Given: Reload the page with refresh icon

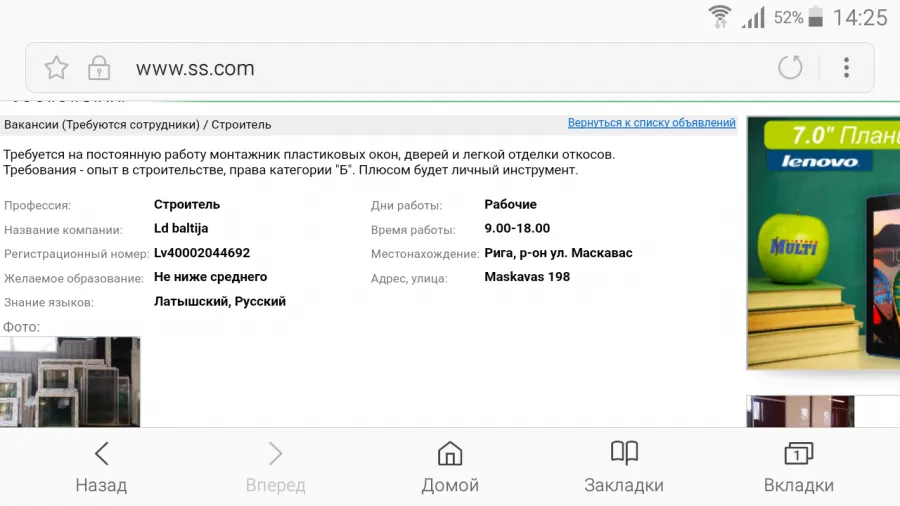Looking at the screenshot, I should click(790, 67).
